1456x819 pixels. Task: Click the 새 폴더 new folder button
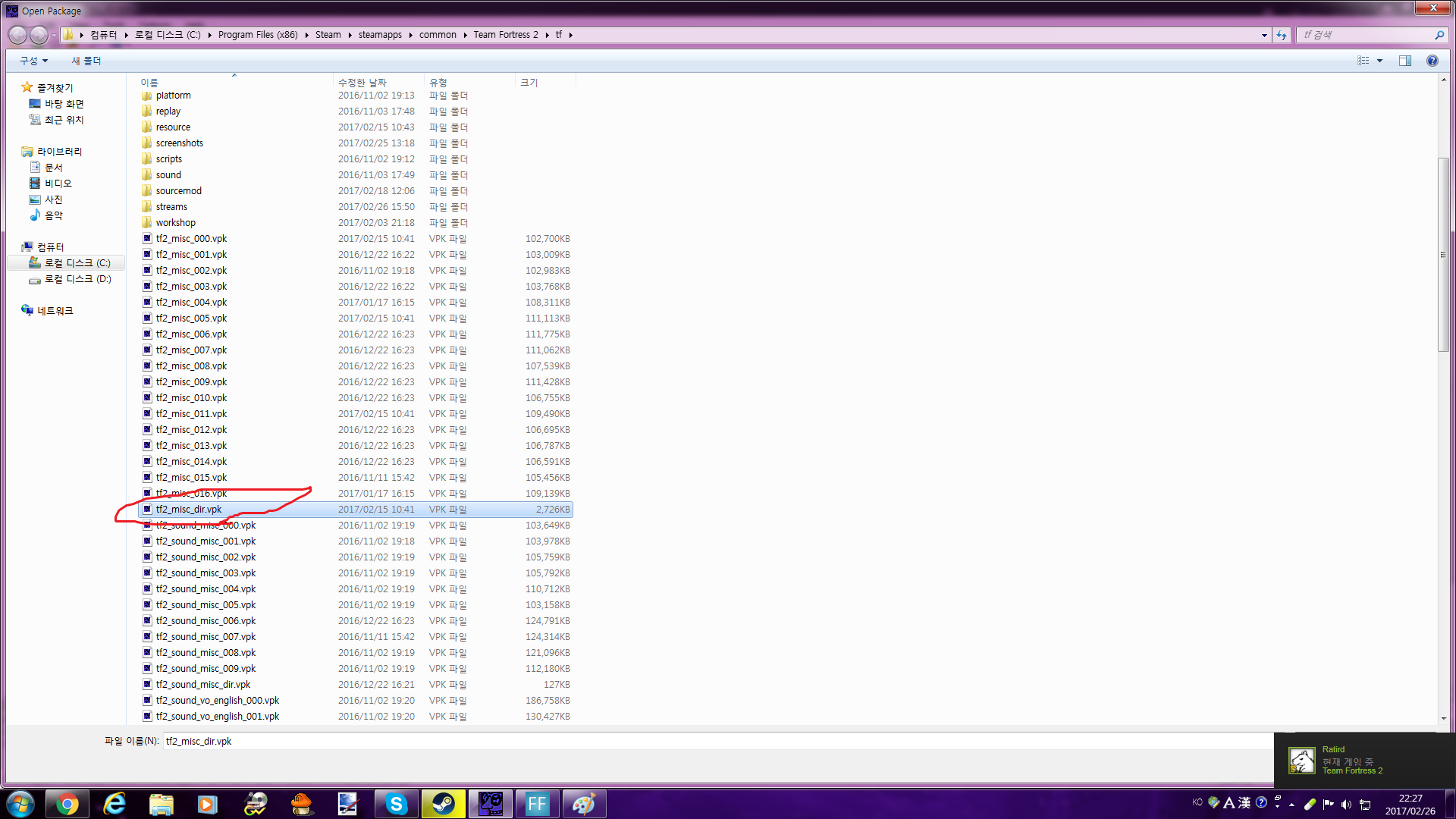[x=86, y=61]
